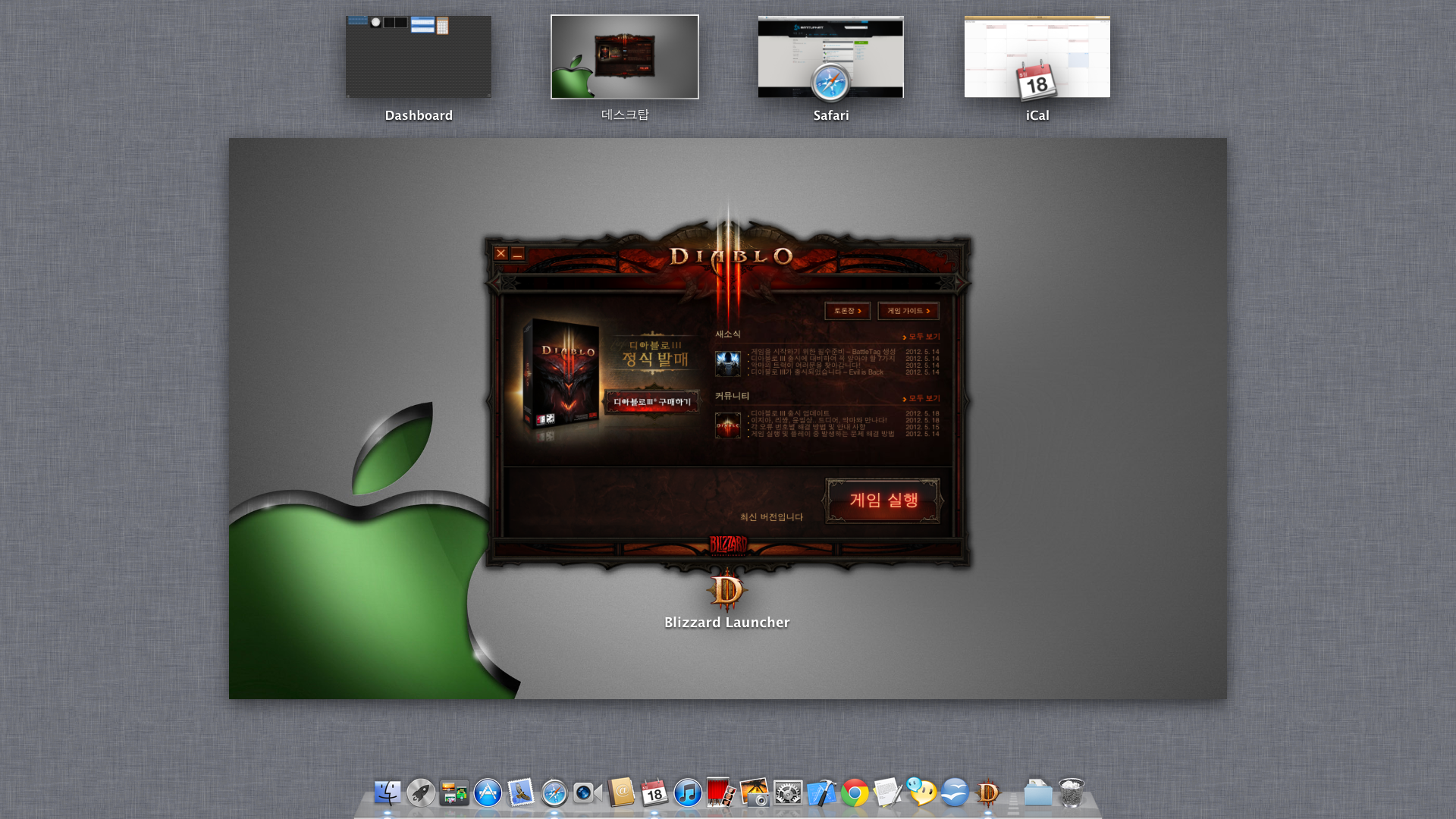Open community post 게임 실행 및 플레이 중 문제 해결

823,434
